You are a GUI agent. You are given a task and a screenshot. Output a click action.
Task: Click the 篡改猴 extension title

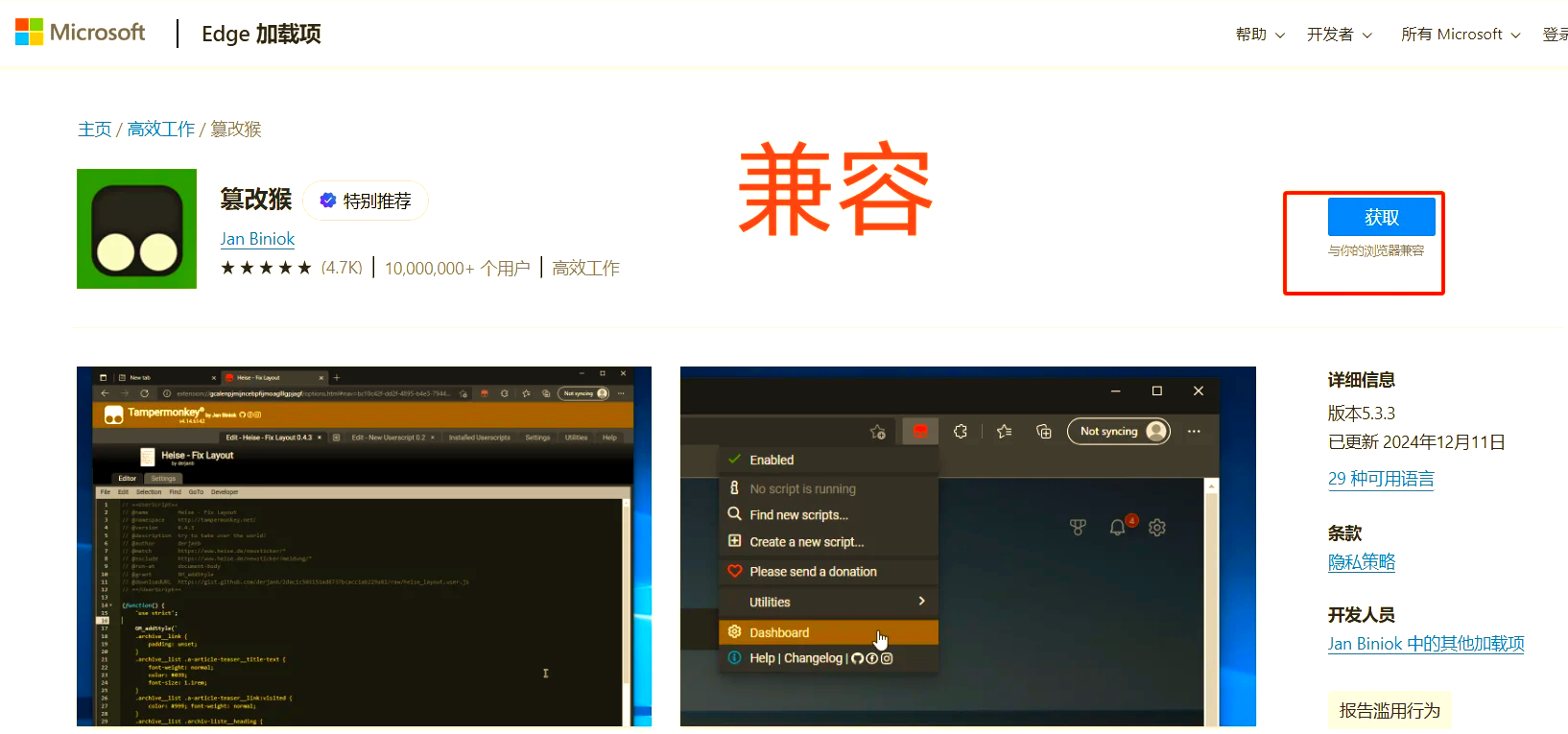point(256,199)
